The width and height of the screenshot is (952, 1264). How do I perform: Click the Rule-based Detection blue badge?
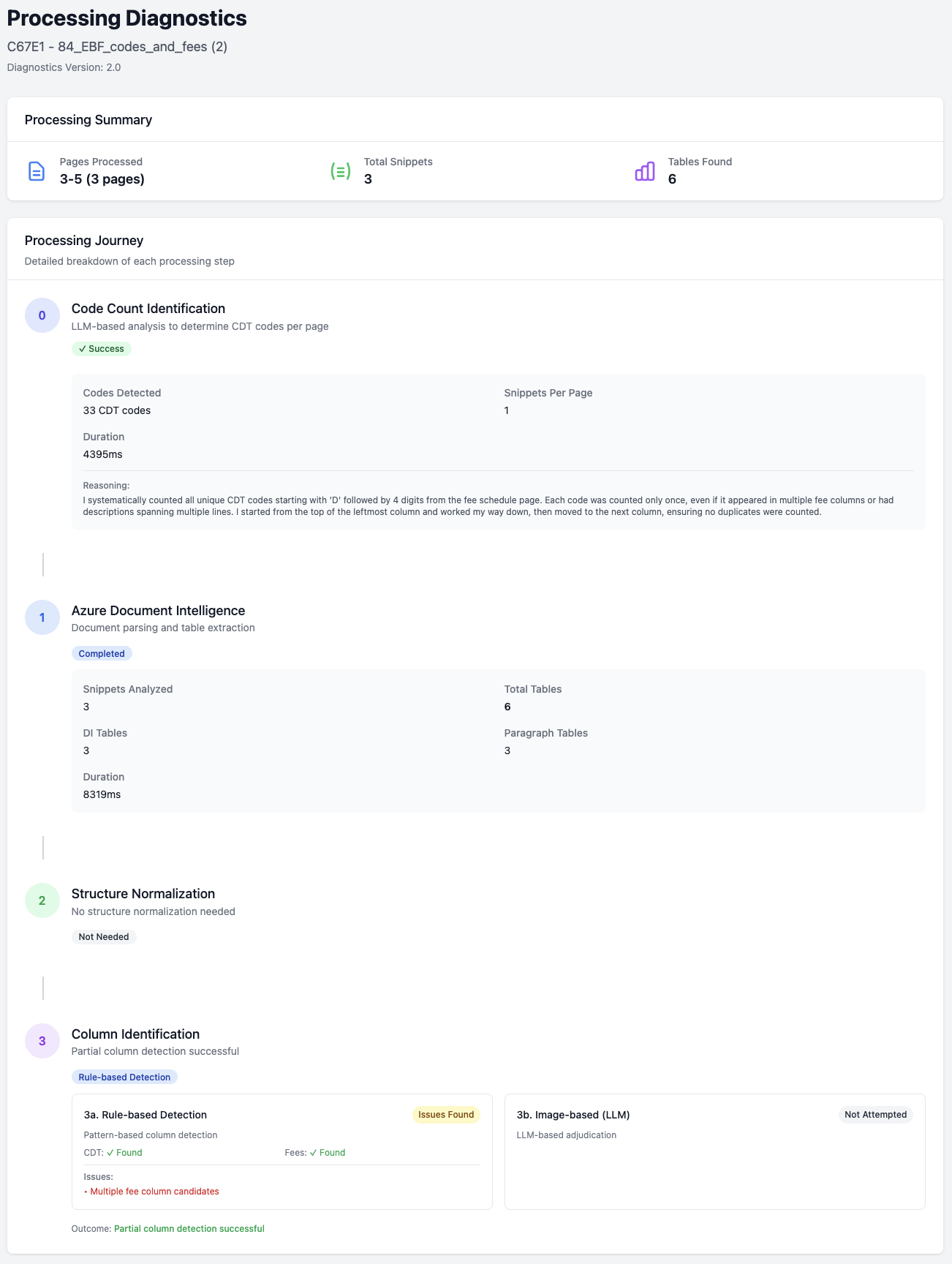coord(124,1077)
